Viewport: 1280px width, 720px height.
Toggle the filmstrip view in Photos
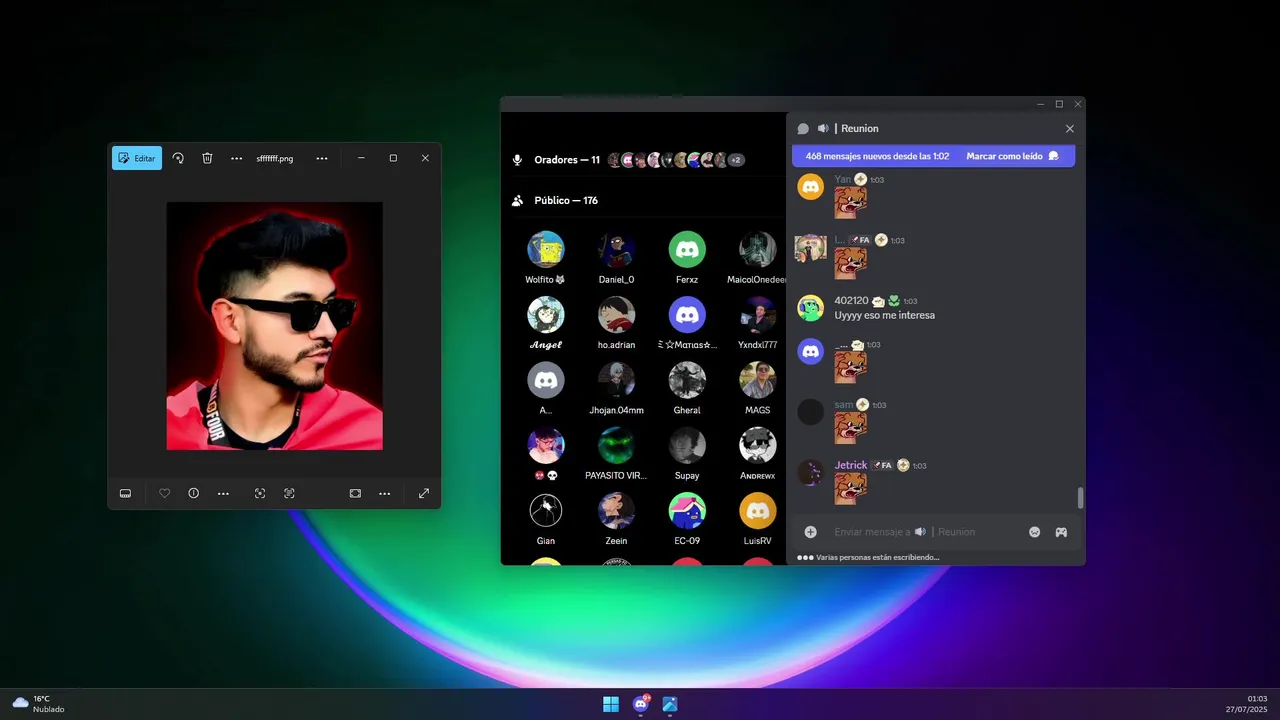click(x=126, y=493)
